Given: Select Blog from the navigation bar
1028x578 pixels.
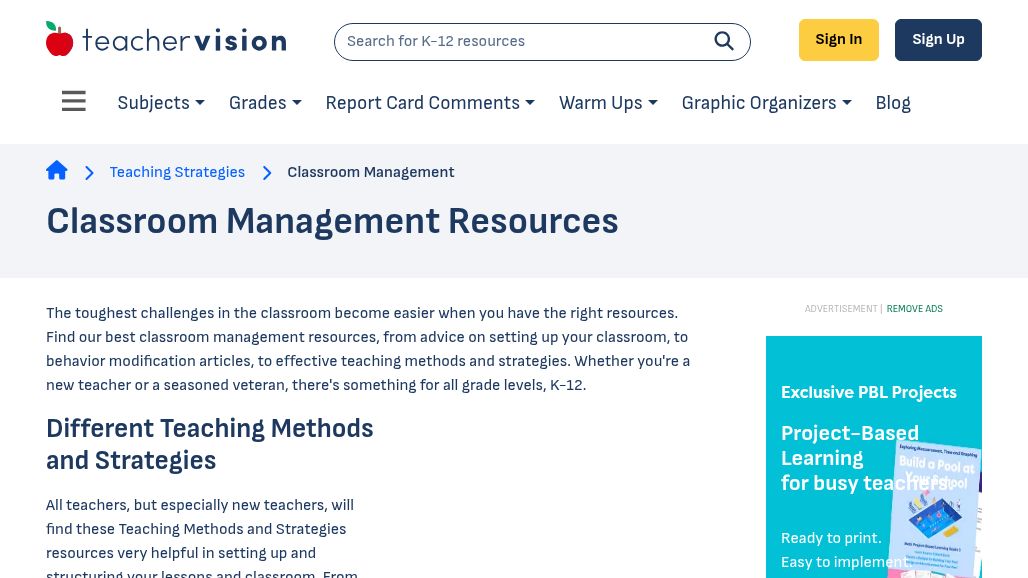Looking at the screenshot, I should pos(892,103).
